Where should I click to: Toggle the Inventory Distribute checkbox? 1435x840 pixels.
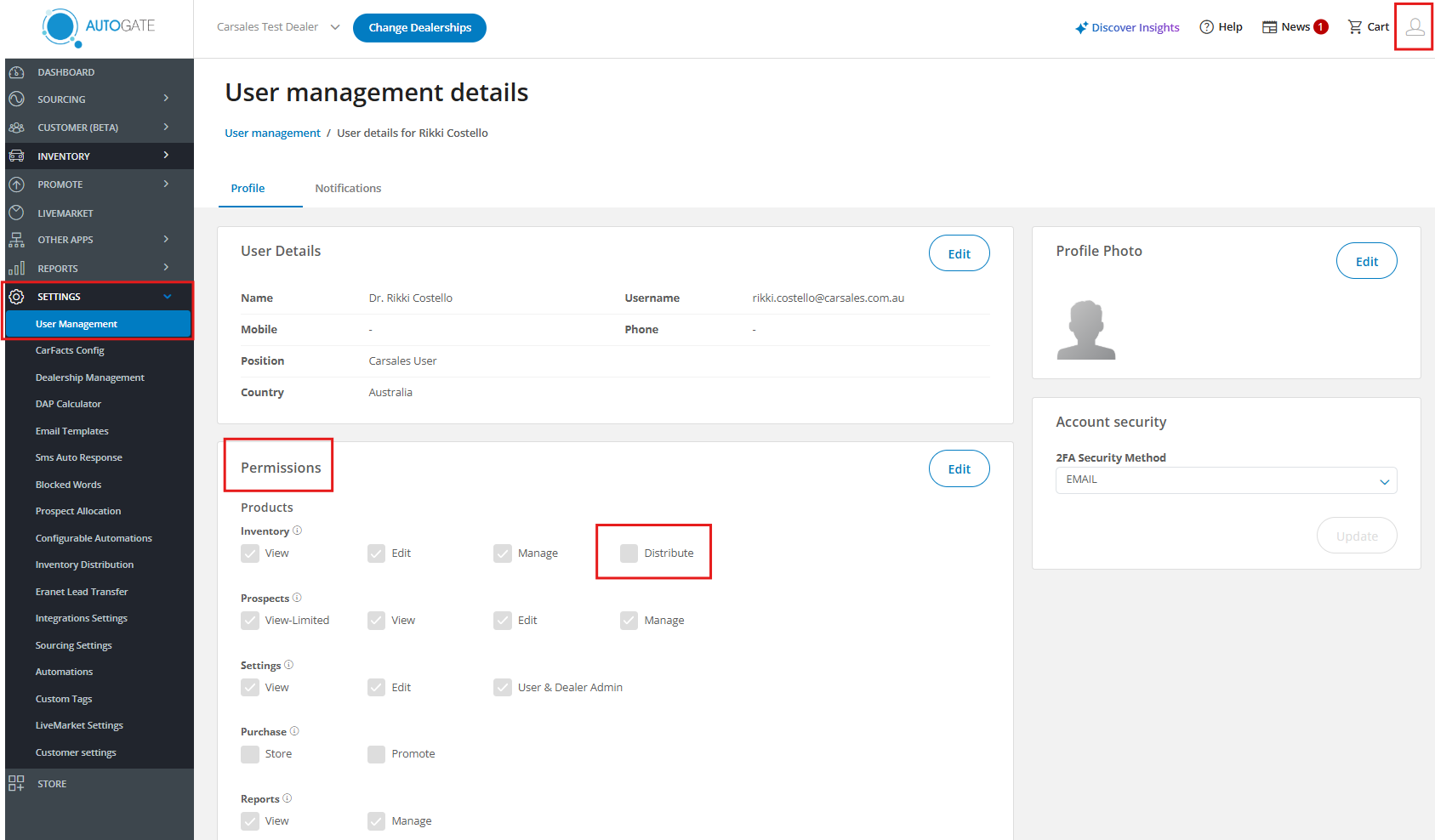pos(629,553)
